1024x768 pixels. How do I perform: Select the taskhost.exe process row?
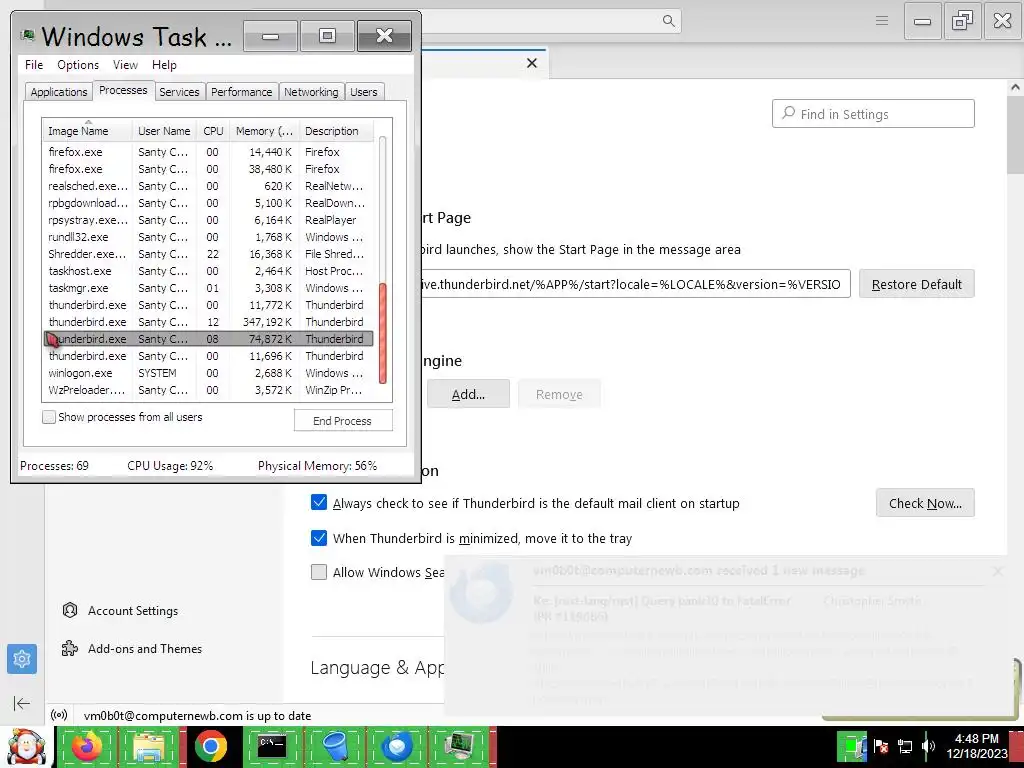coord(209,271)
